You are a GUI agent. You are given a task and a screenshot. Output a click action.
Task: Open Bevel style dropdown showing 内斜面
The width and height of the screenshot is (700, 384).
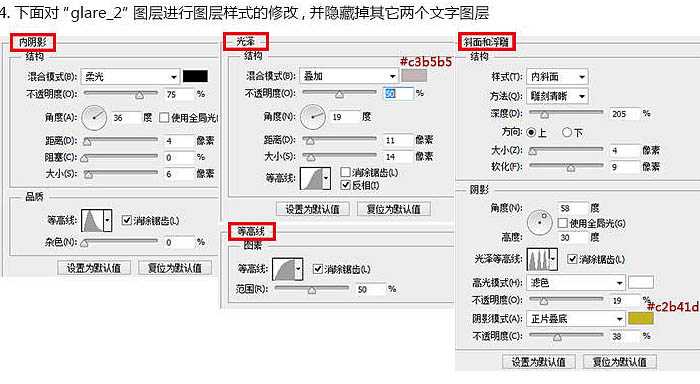557,77
